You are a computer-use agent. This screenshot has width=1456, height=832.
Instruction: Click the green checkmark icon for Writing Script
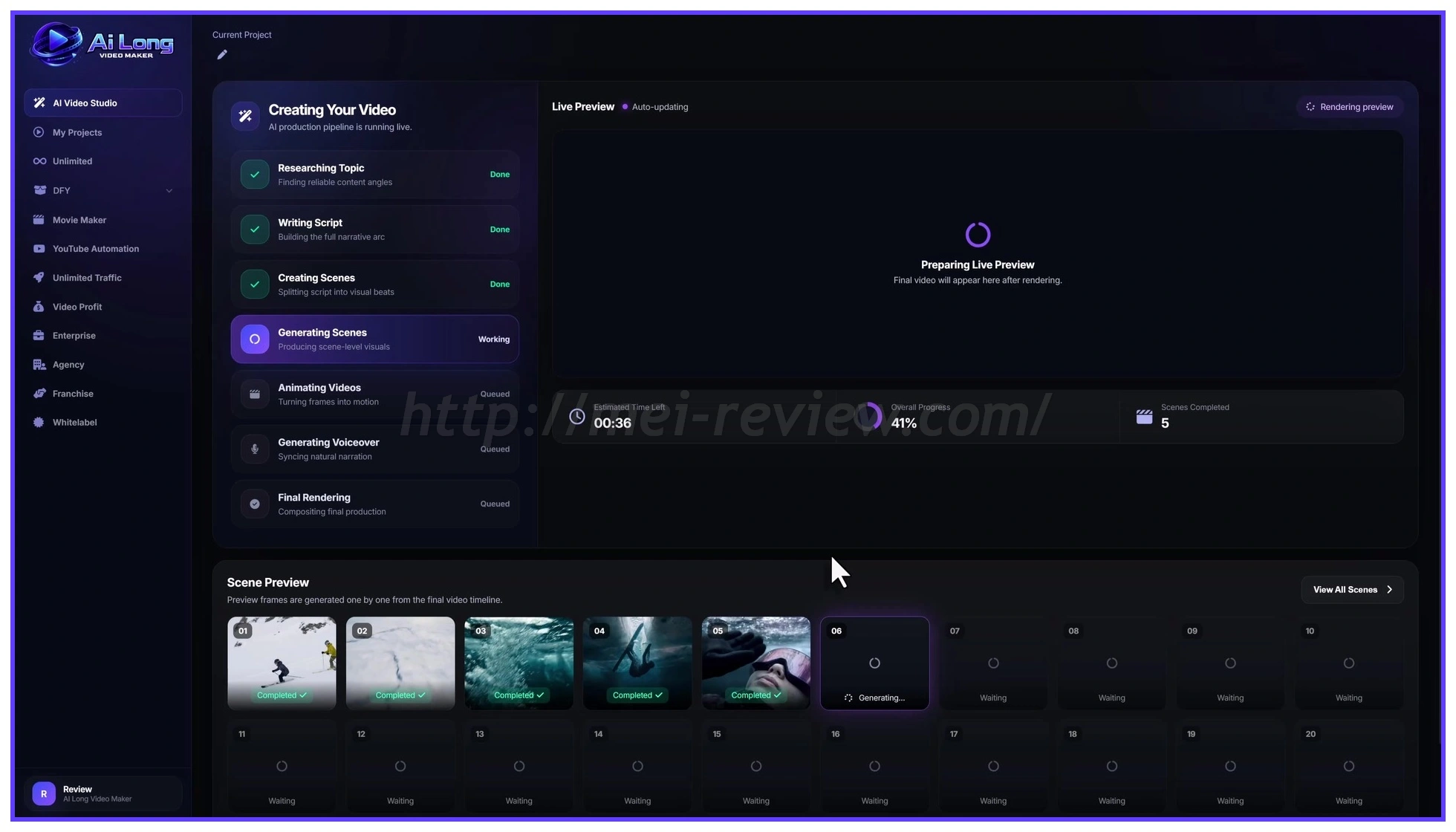pos(255,230)
